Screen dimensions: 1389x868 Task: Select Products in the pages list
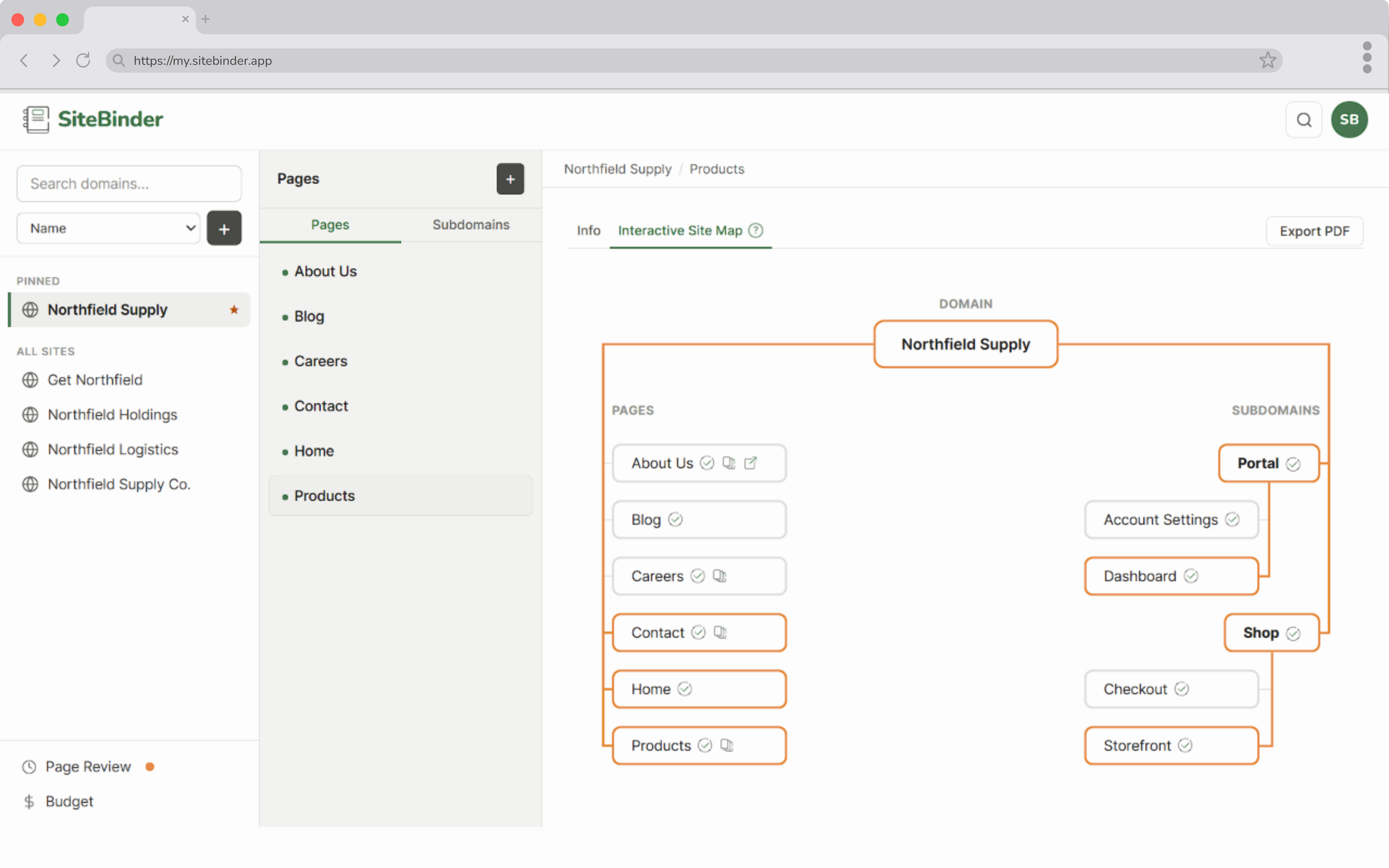[401, 496]
